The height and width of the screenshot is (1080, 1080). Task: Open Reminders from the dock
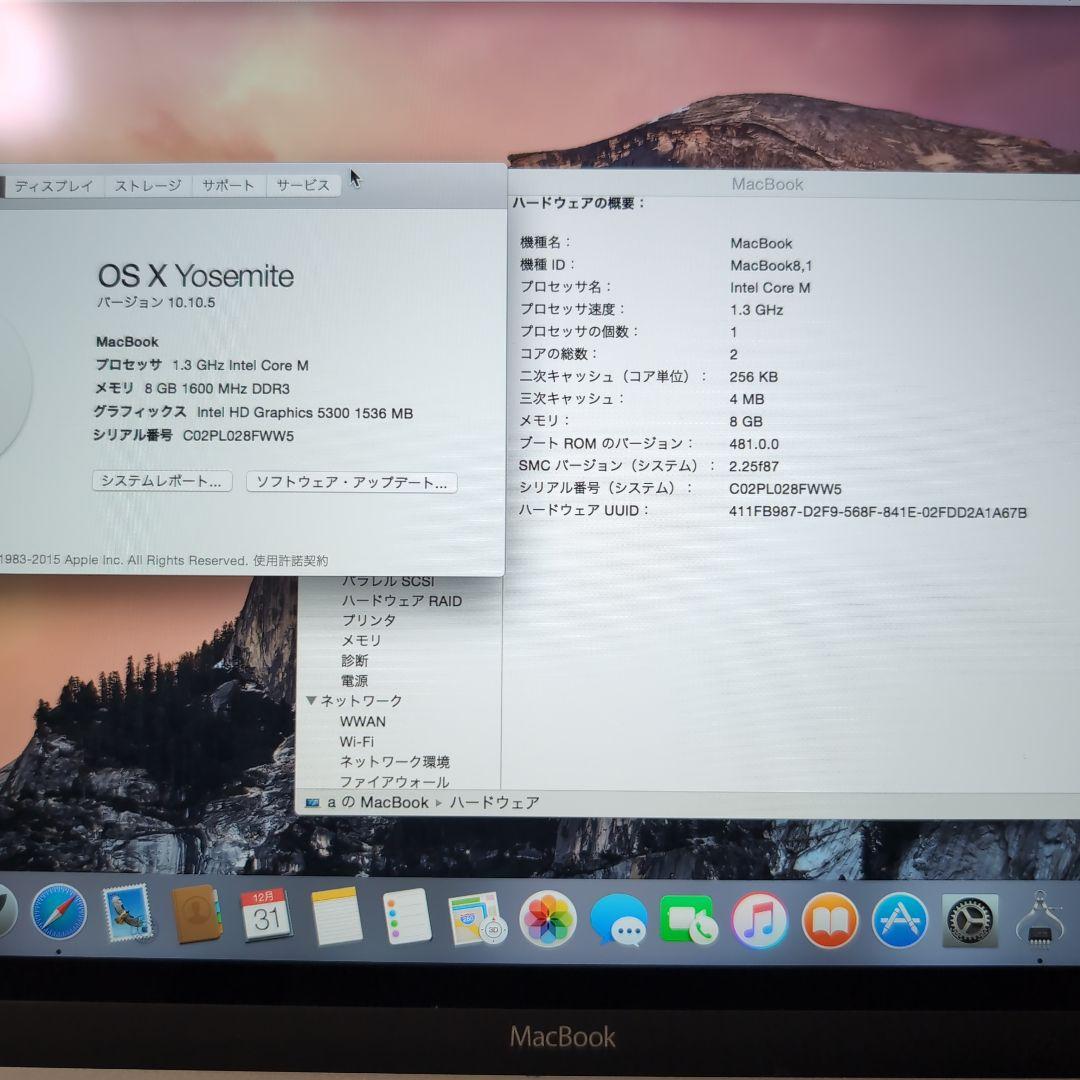(x=407, y=916)
